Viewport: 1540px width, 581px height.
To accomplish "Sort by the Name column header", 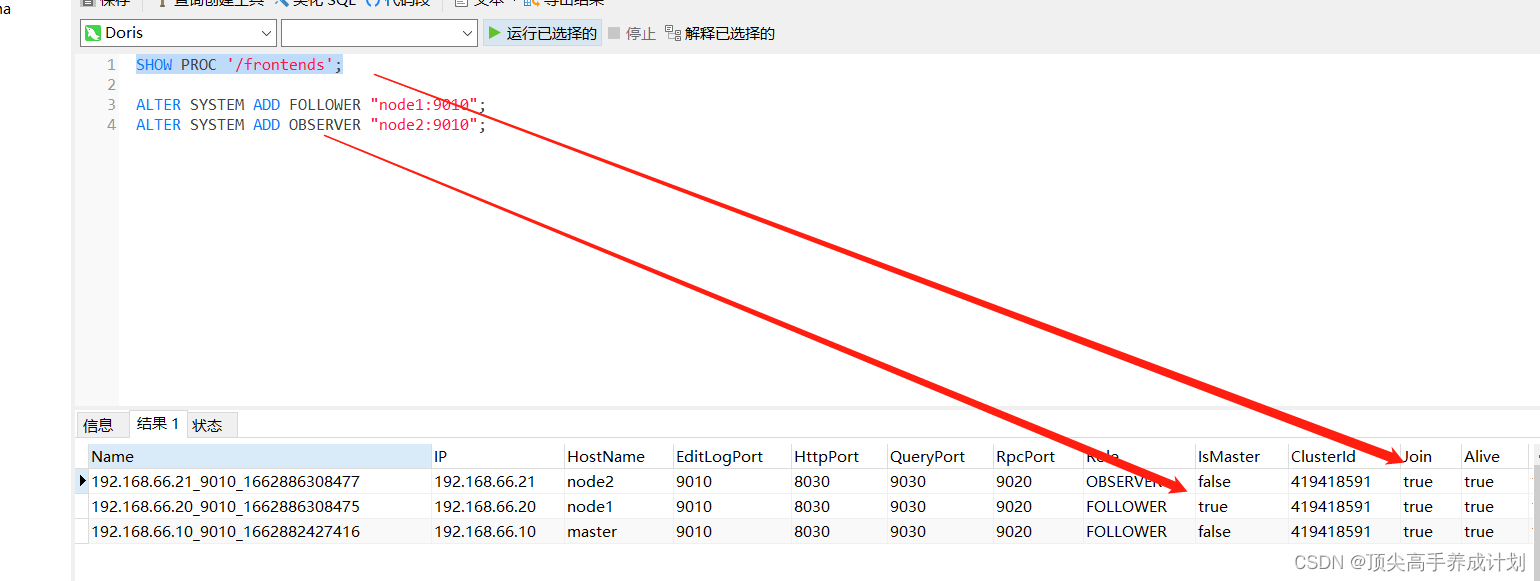I will pos(260,456).
